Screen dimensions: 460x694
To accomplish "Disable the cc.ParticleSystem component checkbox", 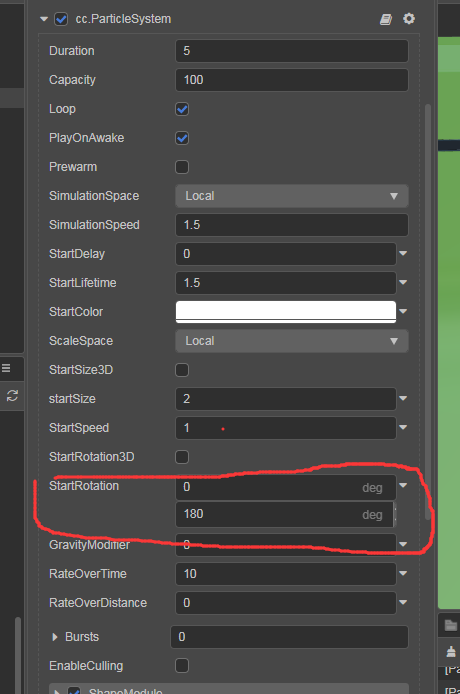I will click(61, 19).
